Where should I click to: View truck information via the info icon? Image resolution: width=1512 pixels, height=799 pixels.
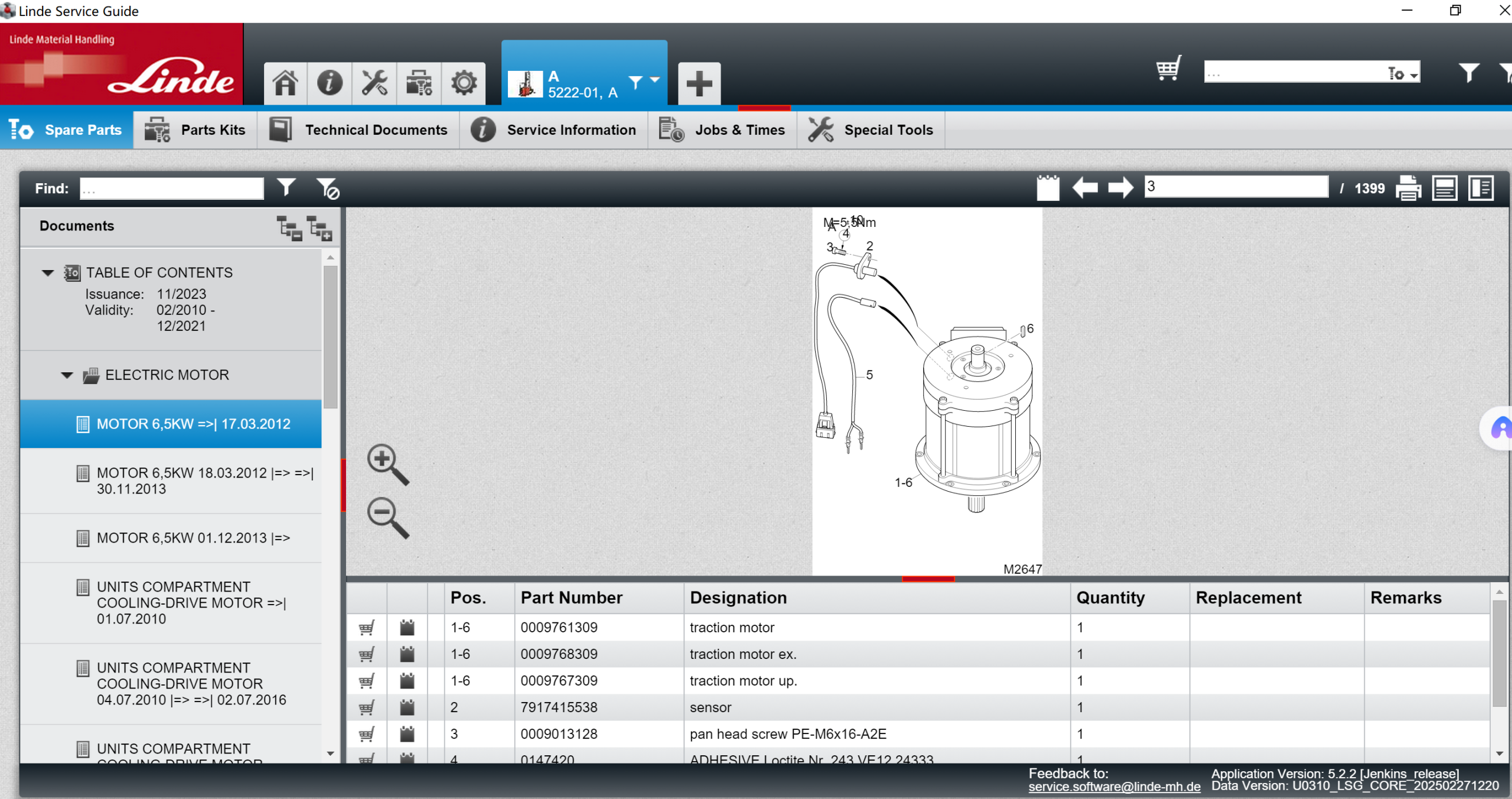pyautogui.click(x=330, y=83)
